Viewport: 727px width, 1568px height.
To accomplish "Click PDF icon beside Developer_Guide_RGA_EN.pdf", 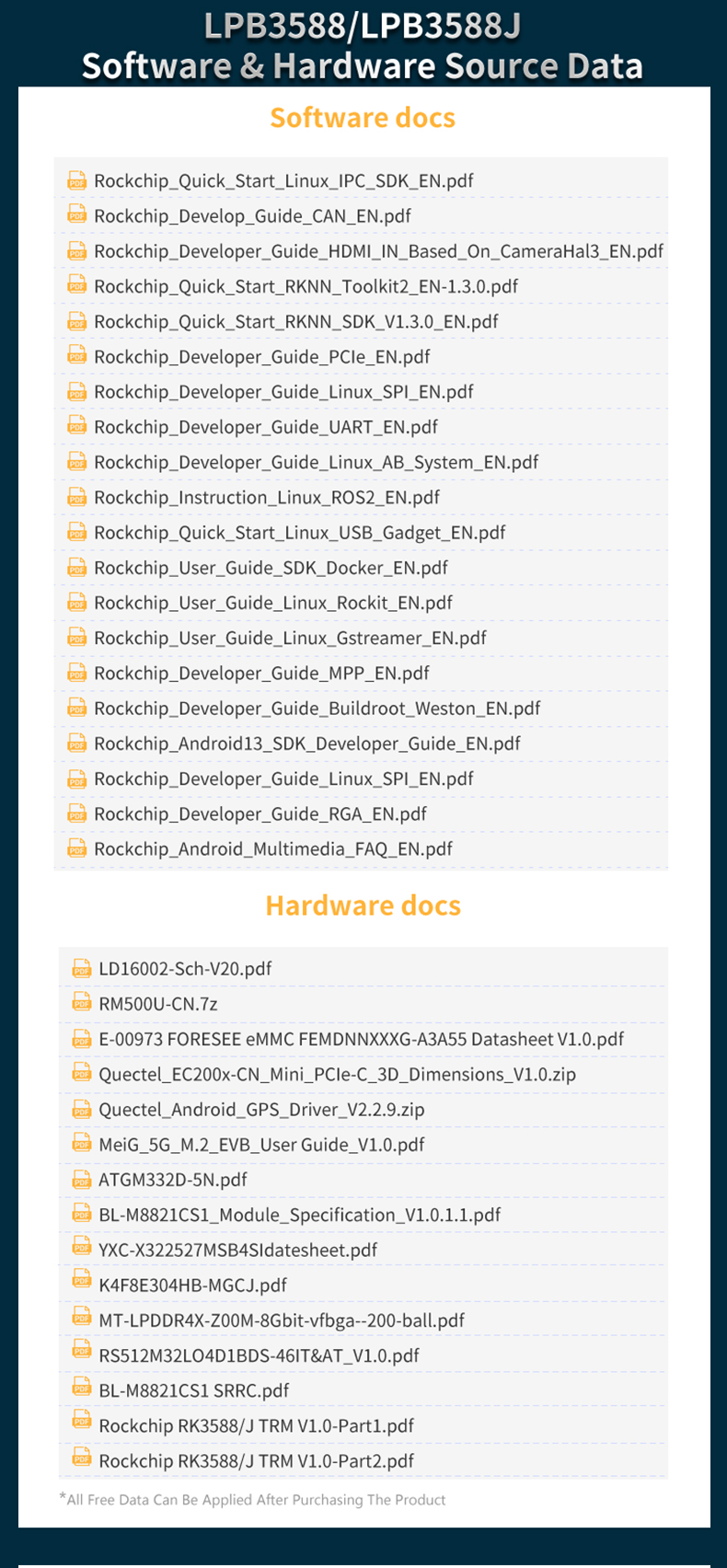I will click(76, 813).
